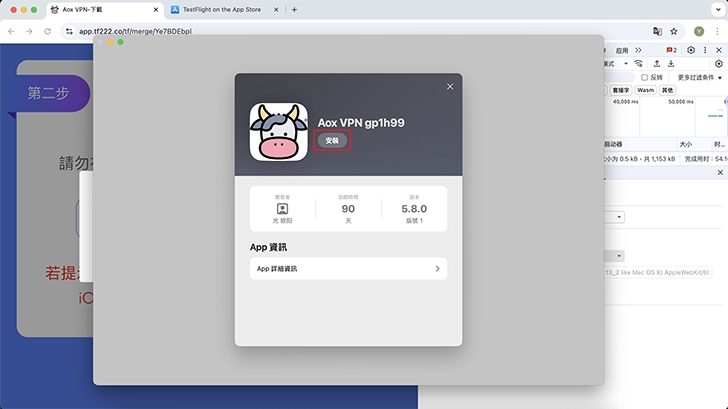Open a new browser tab
Viewport: 728px width, 409px height.
click(x=294, y=10)
